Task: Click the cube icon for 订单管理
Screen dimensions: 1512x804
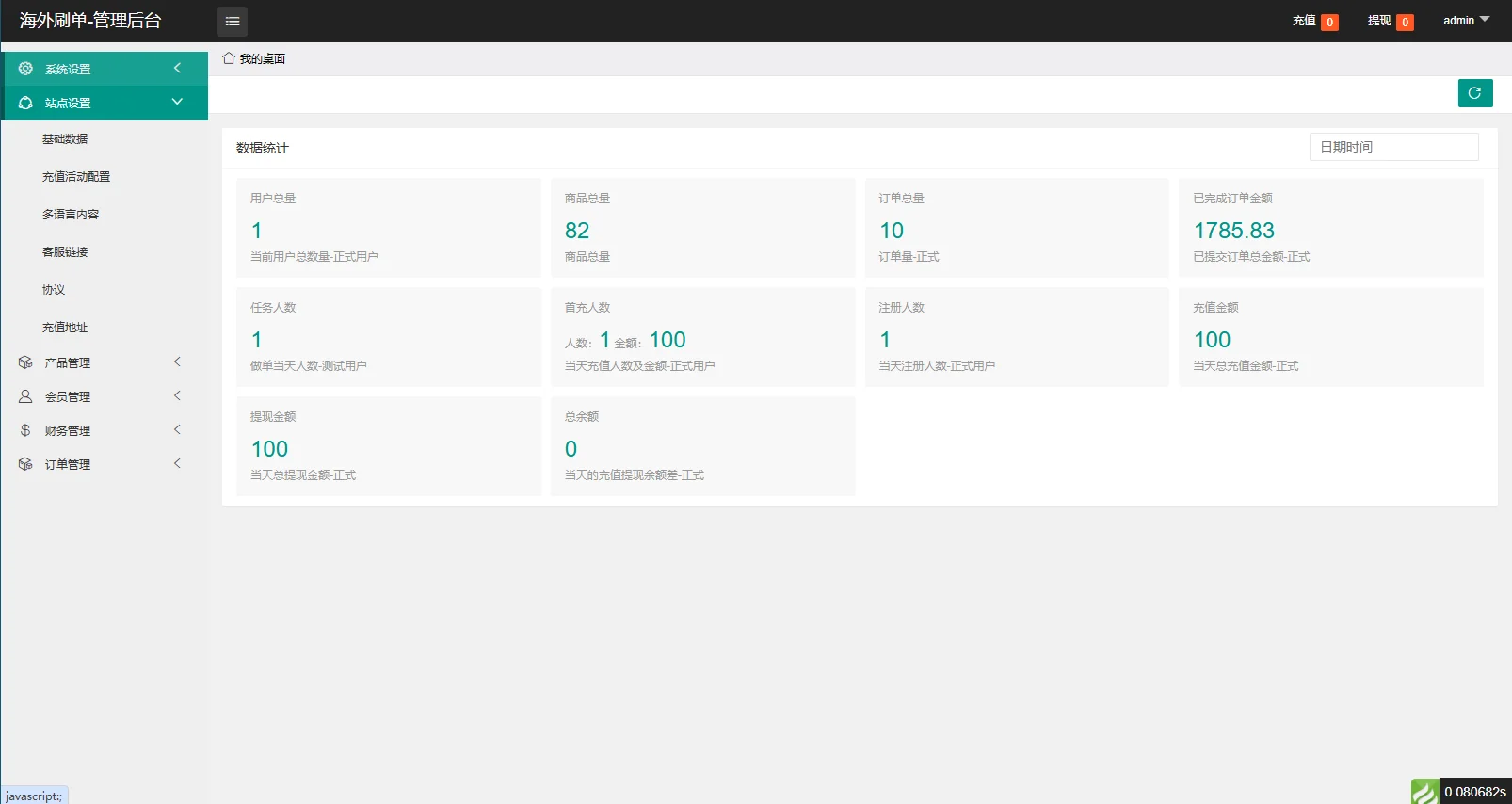Action: pyautogui.click(x=25, y=464)
